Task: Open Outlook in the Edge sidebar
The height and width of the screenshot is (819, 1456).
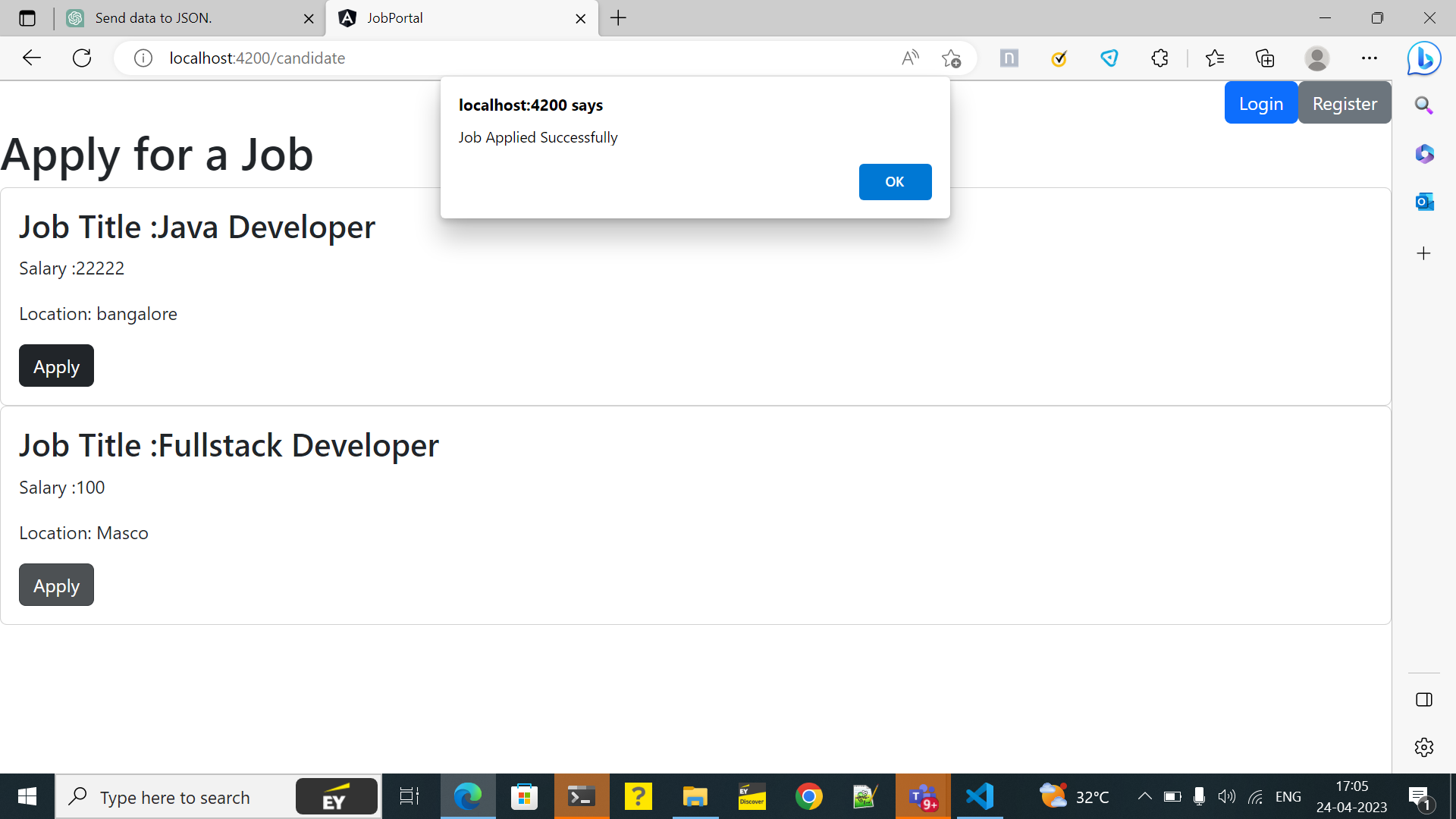Action: (1424, 202)
